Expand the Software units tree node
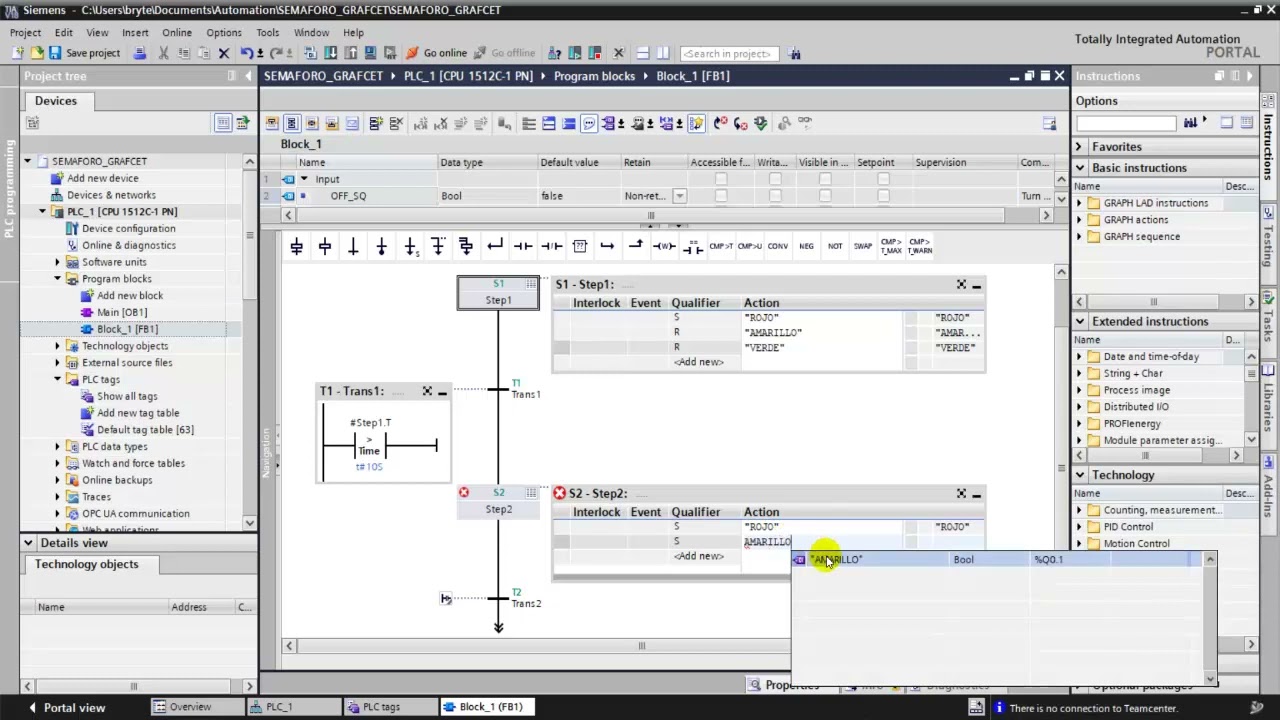The height and width of the screenshot is (720, 1280). tap(58, 262)
